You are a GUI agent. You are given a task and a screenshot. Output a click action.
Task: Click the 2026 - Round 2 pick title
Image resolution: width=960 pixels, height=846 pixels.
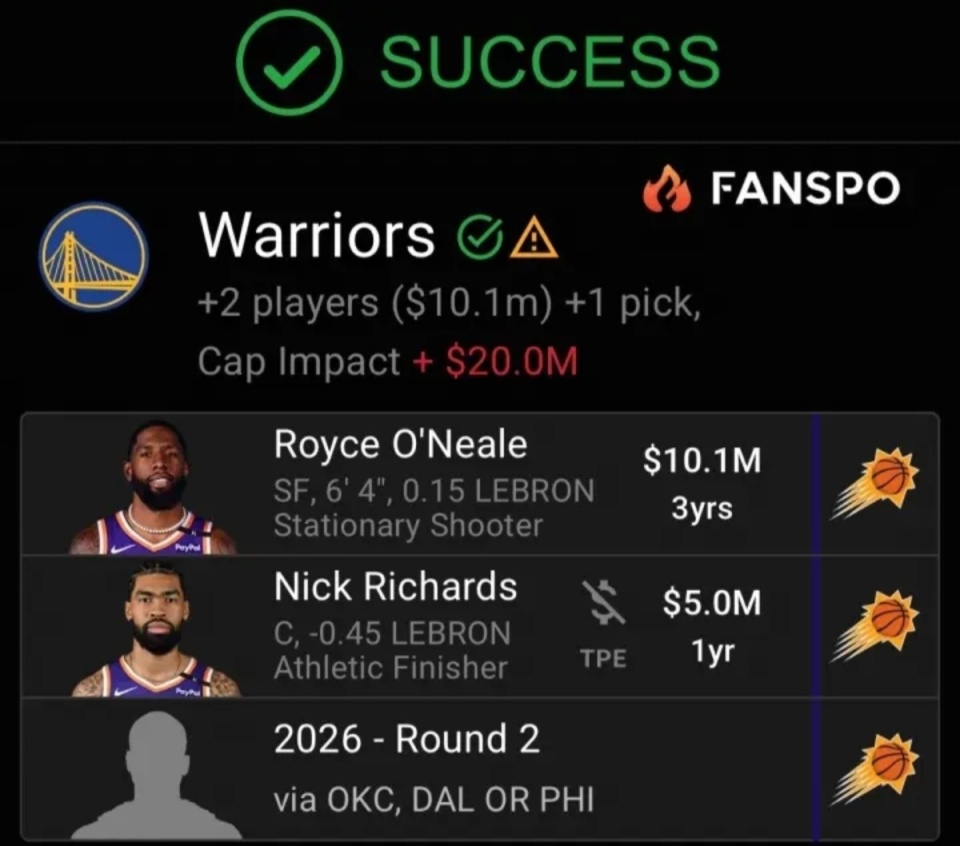point(407,739)
